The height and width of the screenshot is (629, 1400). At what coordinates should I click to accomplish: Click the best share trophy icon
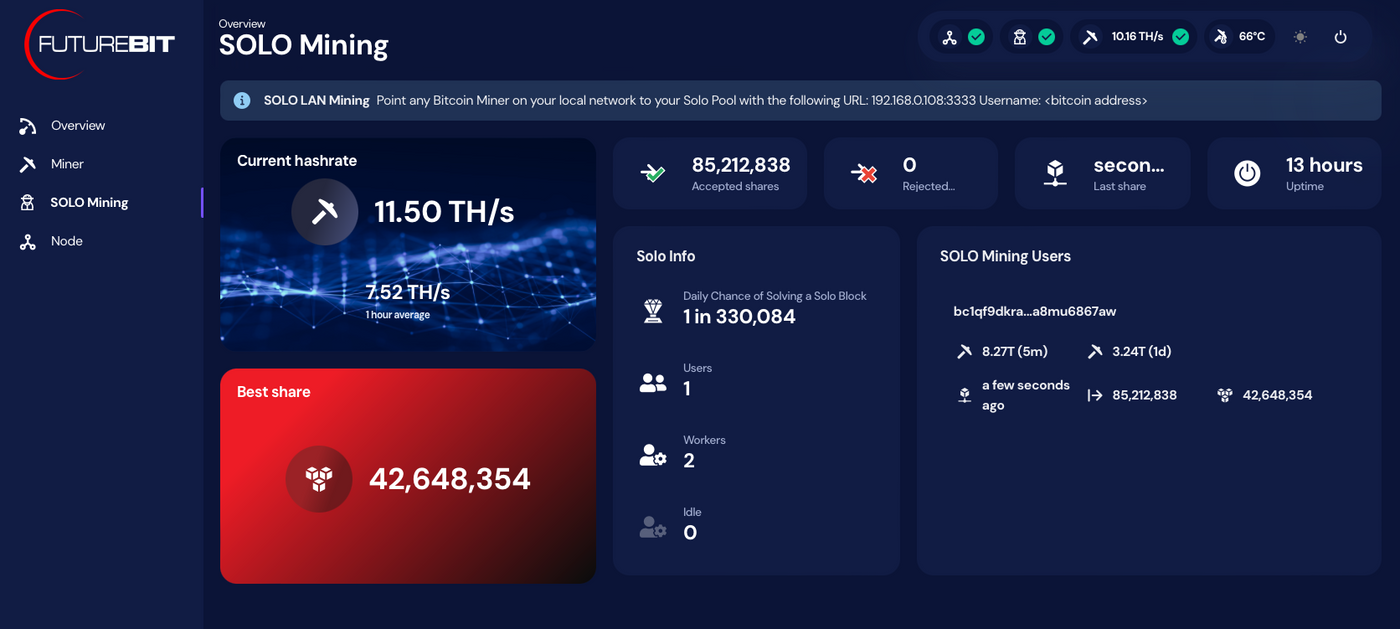[x=318, y=479]
